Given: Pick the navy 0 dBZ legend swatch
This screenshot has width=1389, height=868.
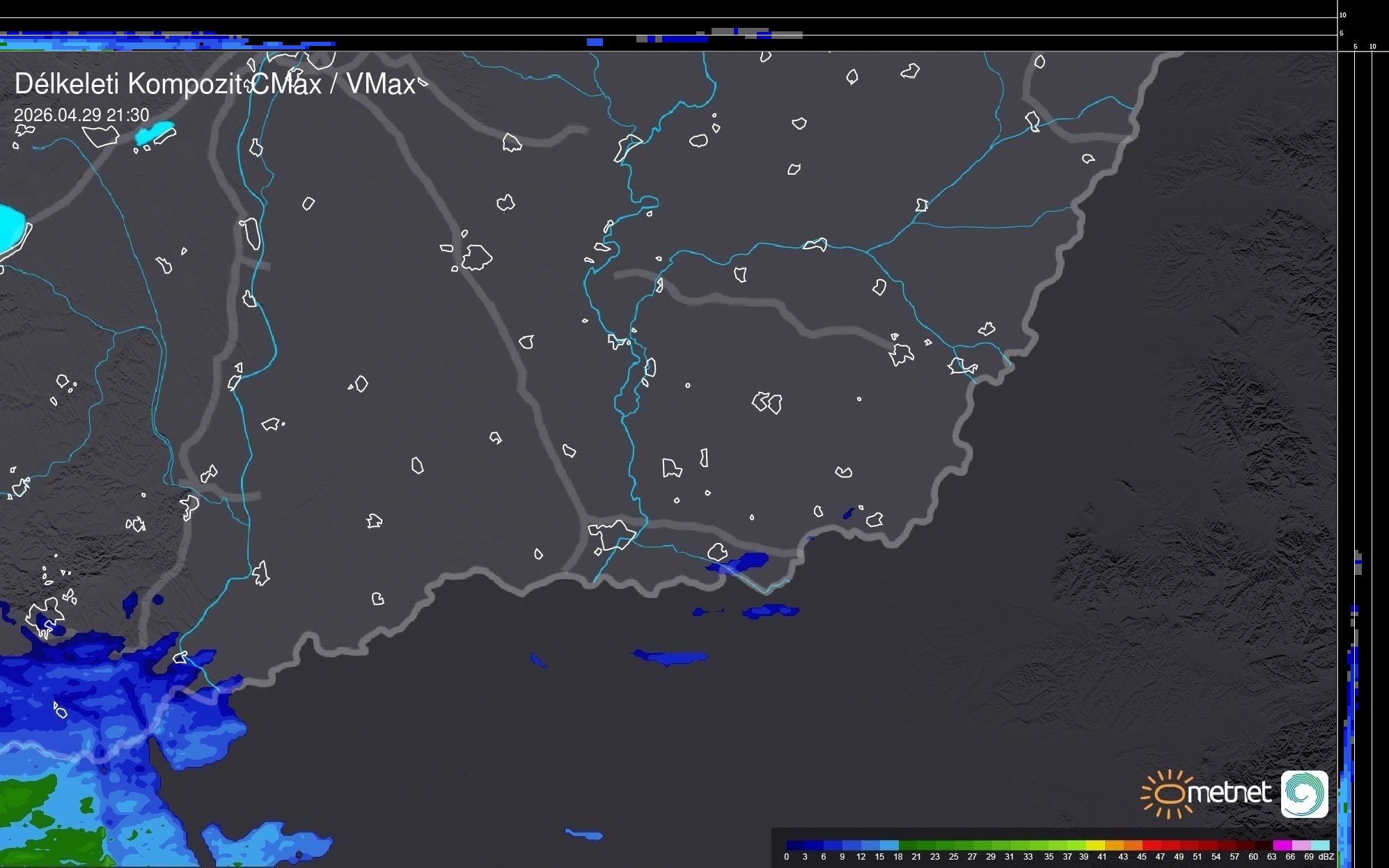Looking at the screenshot, I should [x=795, y=845].
